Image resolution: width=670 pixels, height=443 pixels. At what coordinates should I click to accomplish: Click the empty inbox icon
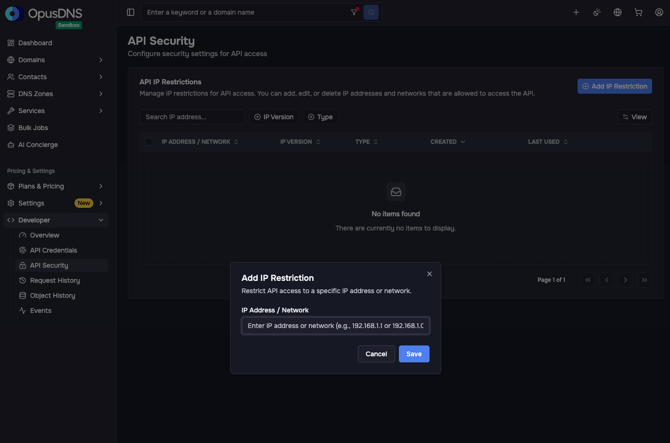click(x=396, y=192)
